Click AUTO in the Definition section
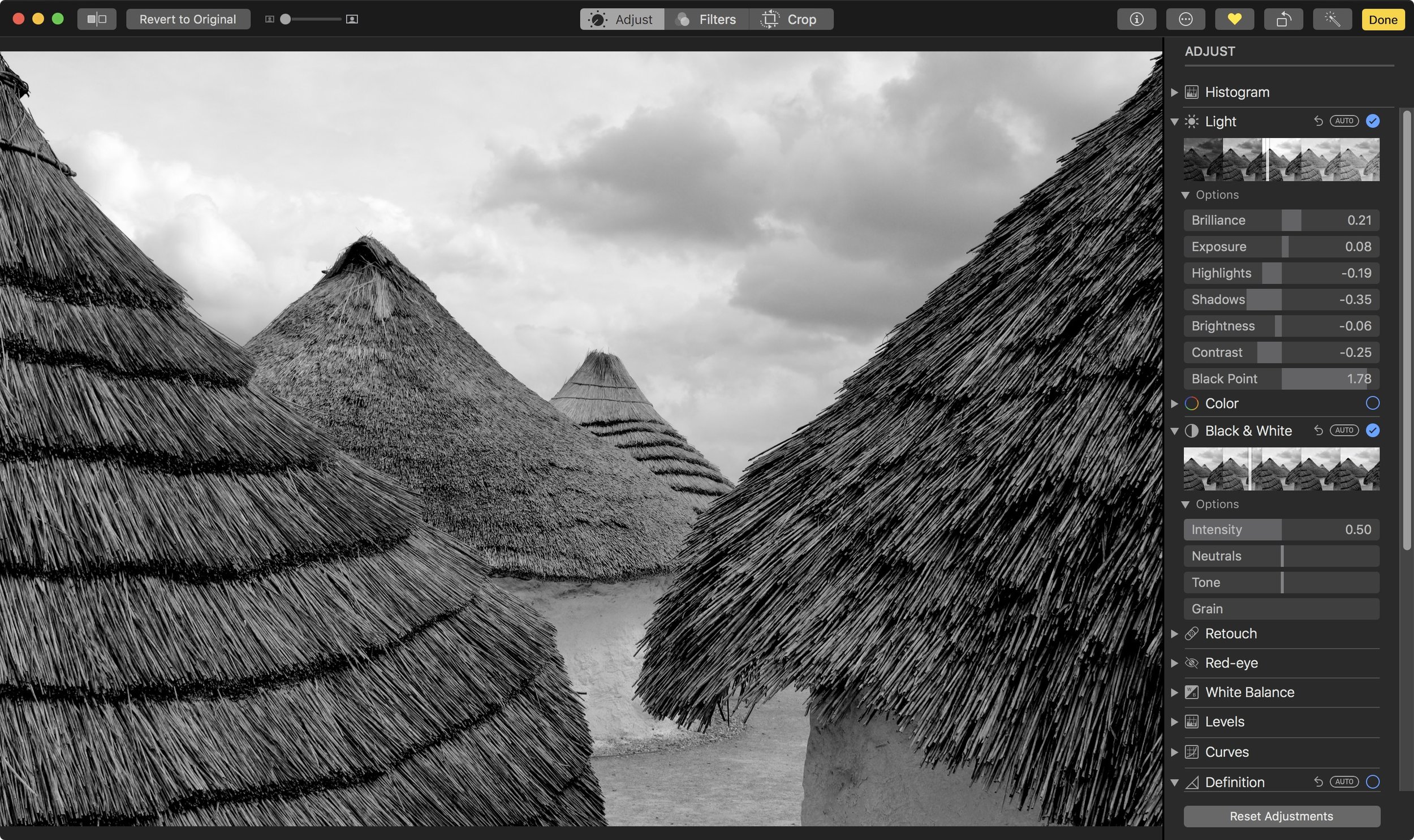The width and height of the screenshot is (1414, 840). [x=1344, y=782]
